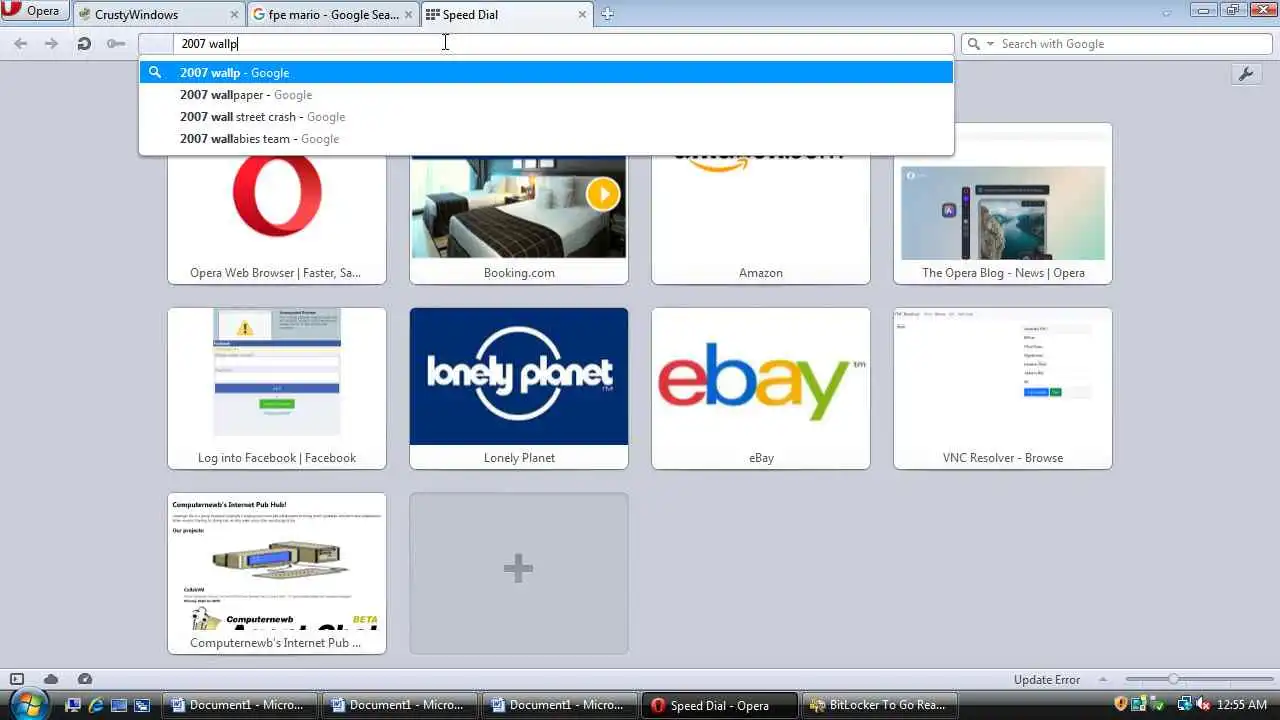Viewport: 1280px width, 720px height.
Task: Open second Document1 - Microsoft Word taskbar button
Action: tap(399, 705)
